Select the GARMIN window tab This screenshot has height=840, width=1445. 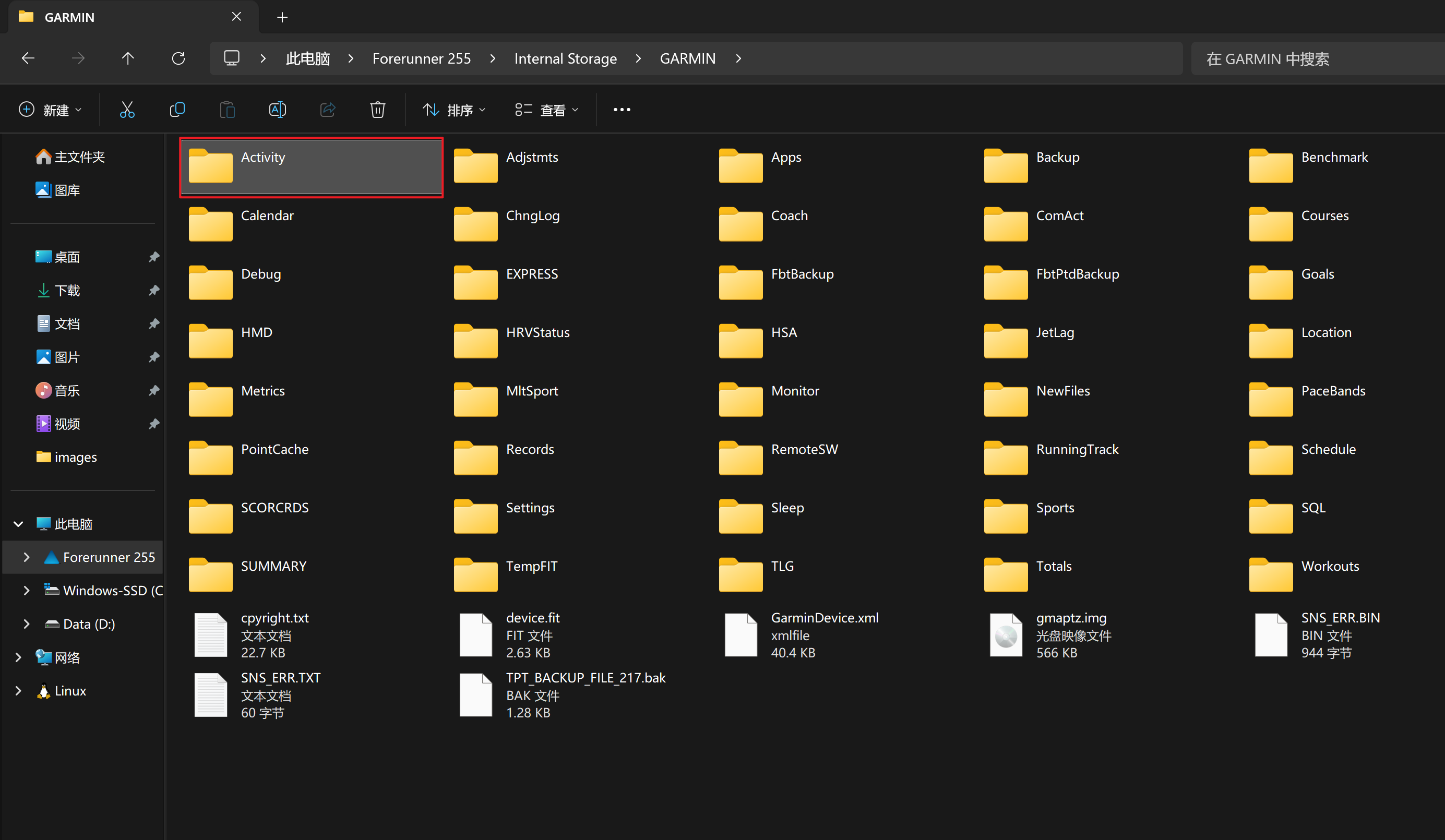click(x=133, y=17)
